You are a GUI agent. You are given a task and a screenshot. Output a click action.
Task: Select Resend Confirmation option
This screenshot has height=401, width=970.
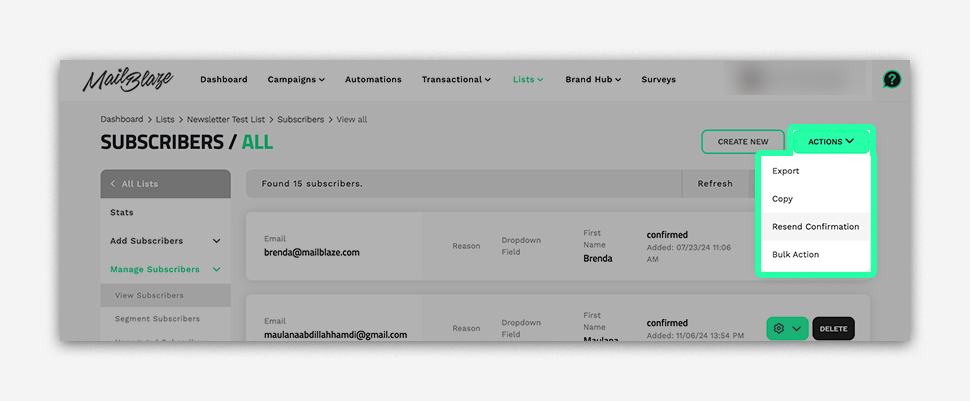coord(815,227)
